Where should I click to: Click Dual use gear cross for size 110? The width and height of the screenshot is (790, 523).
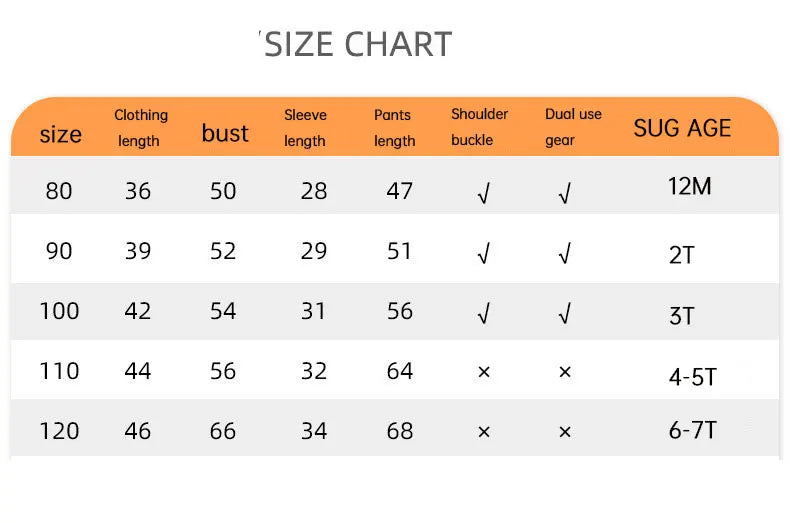(x=565, y=372)
